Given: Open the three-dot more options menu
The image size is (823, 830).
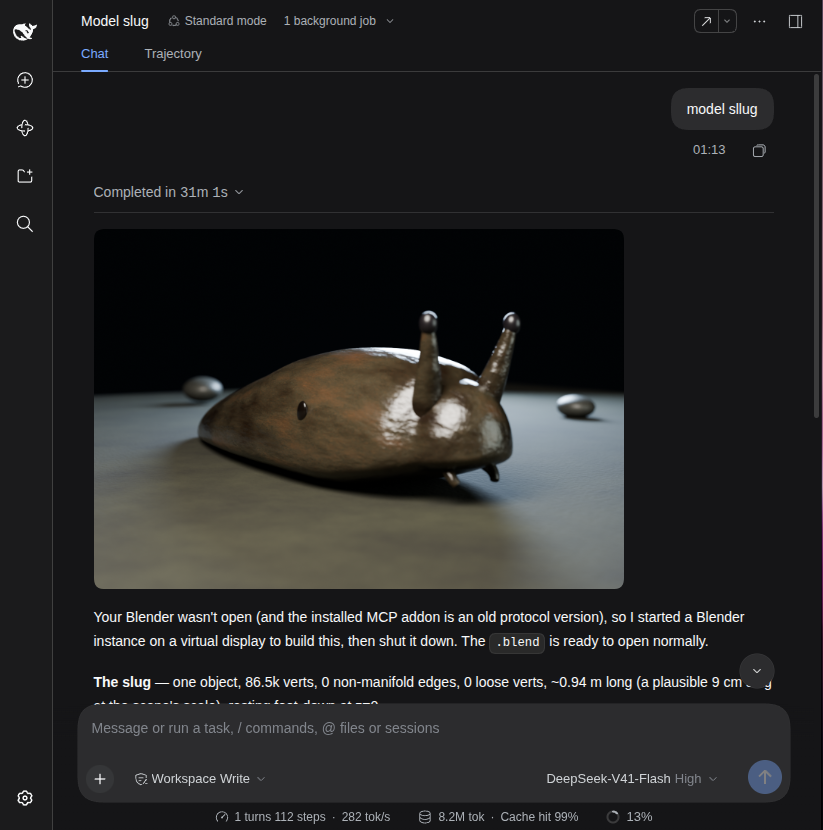Looking at the screenshot, I should (x=759, y=21).
